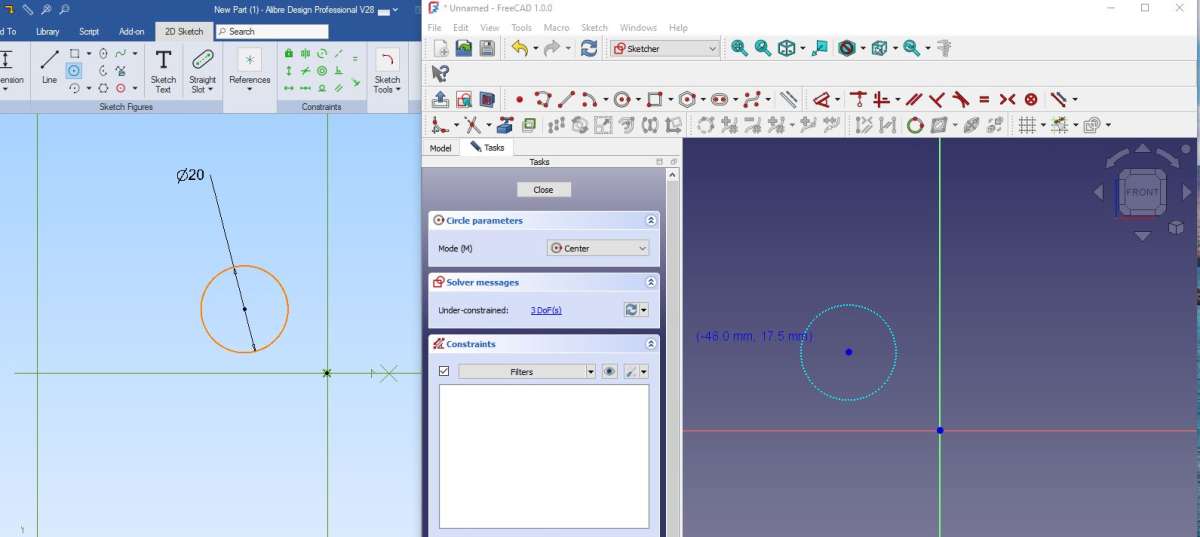1200x537 pixels.
Task: Toggle the Constraints filter checkbox
Action: pos(444,371)
